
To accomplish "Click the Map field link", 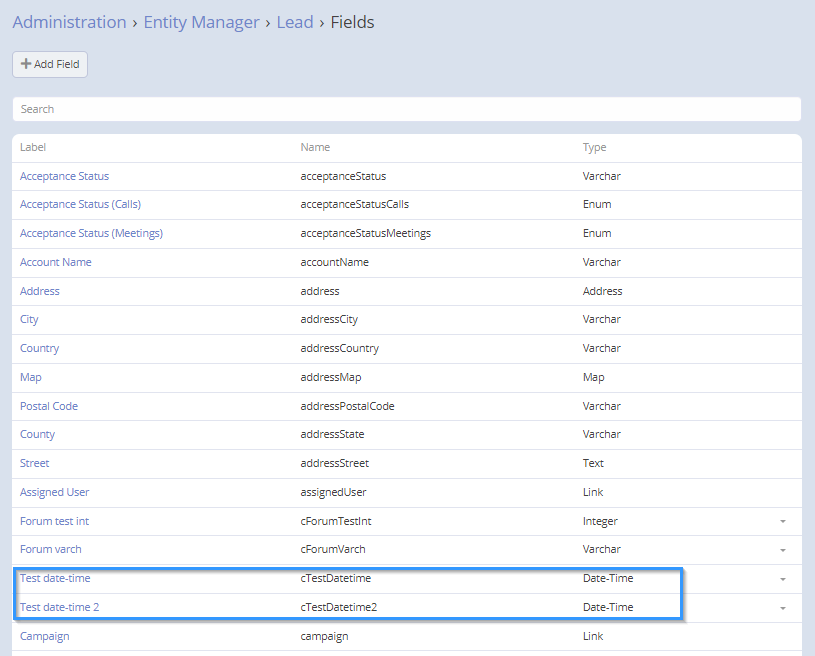I will pos(30,377).
